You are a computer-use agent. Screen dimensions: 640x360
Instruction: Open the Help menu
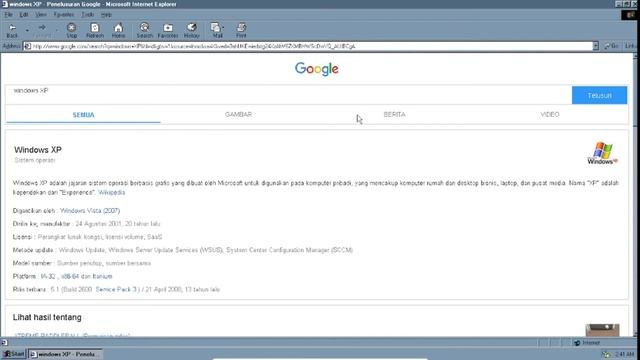point(106,15)
